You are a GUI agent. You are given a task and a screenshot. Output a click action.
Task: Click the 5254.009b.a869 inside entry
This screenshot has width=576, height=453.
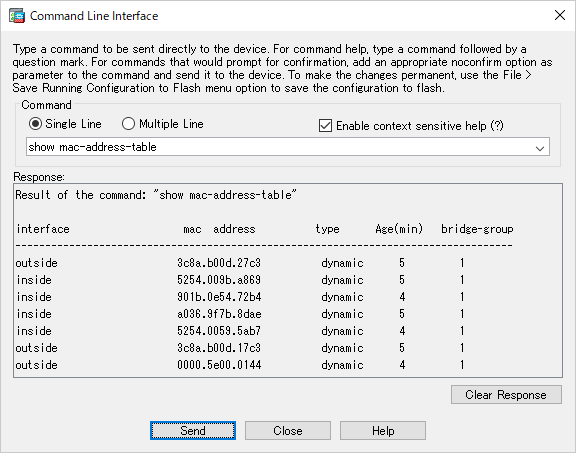(x=219, y=280)
